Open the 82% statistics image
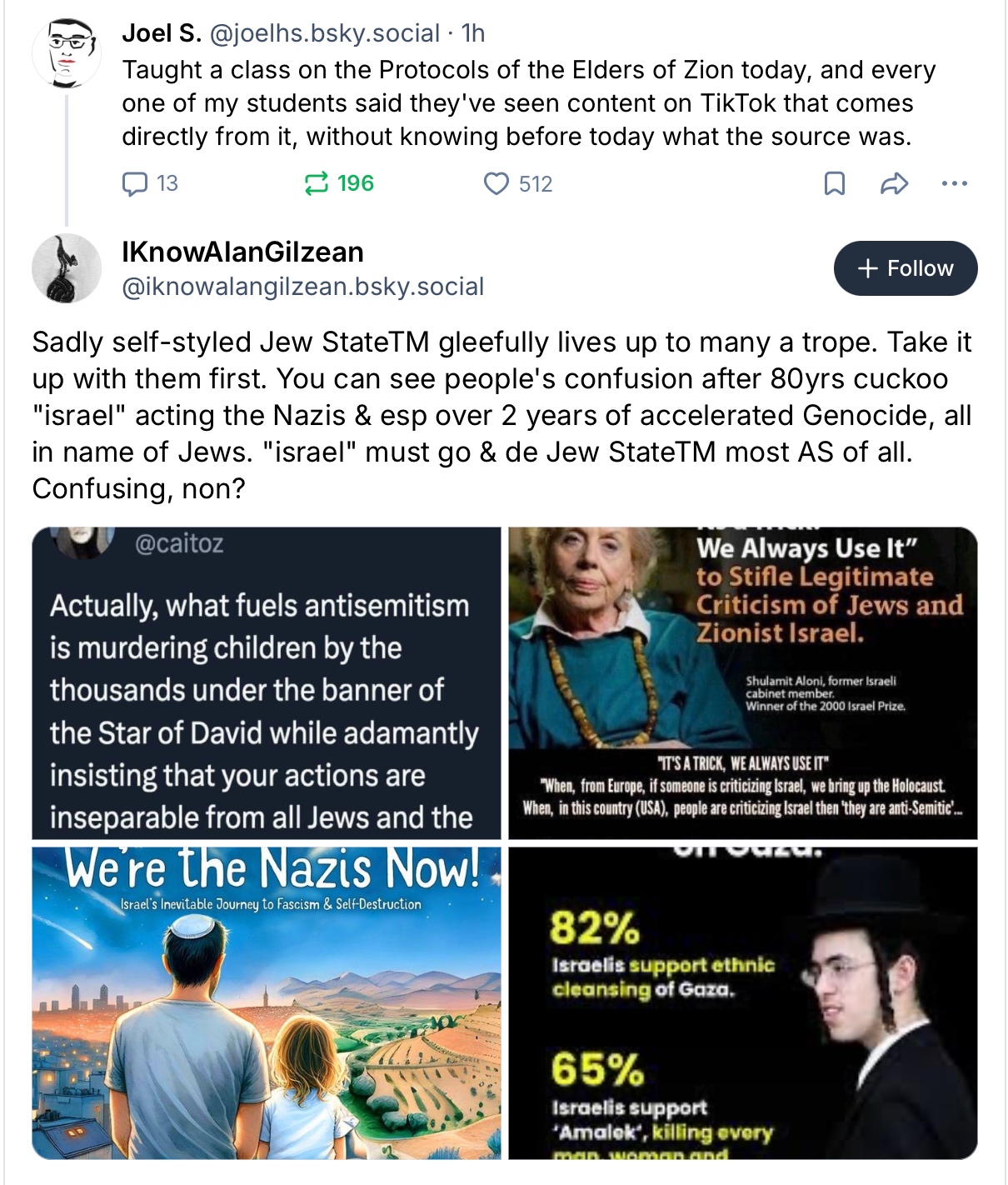 (742, 1002)
